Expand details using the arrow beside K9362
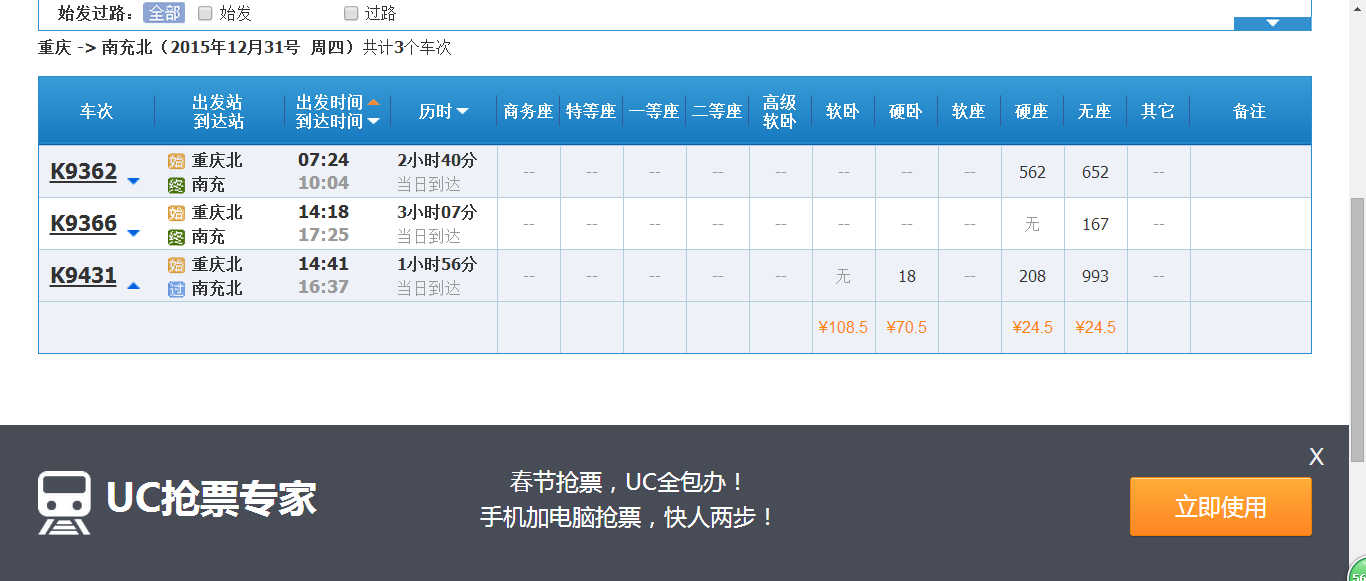 pyautogui.click(x=134, y=181)
